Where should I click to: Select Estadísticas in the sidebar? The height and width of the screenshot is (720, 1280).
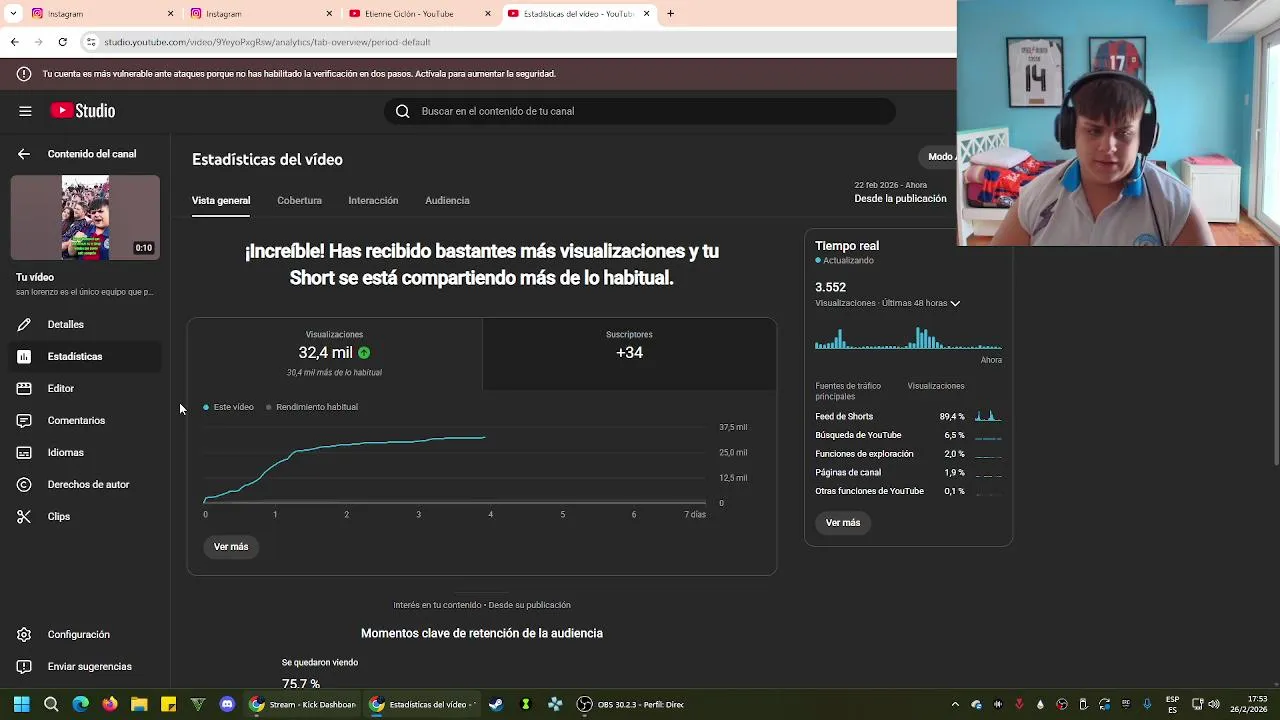[x=85, y=356]
